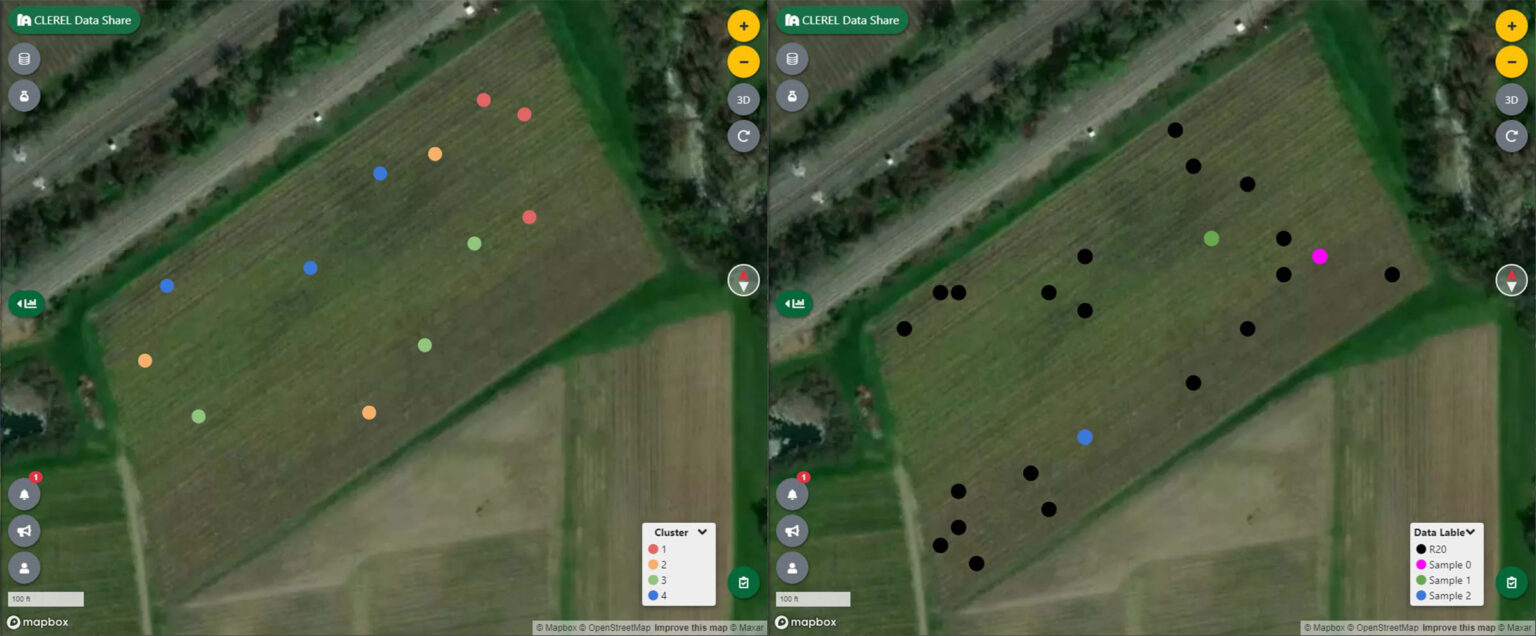
Task: Collapse the Data Lable legend dropdown
Action: click(1471, 532)
